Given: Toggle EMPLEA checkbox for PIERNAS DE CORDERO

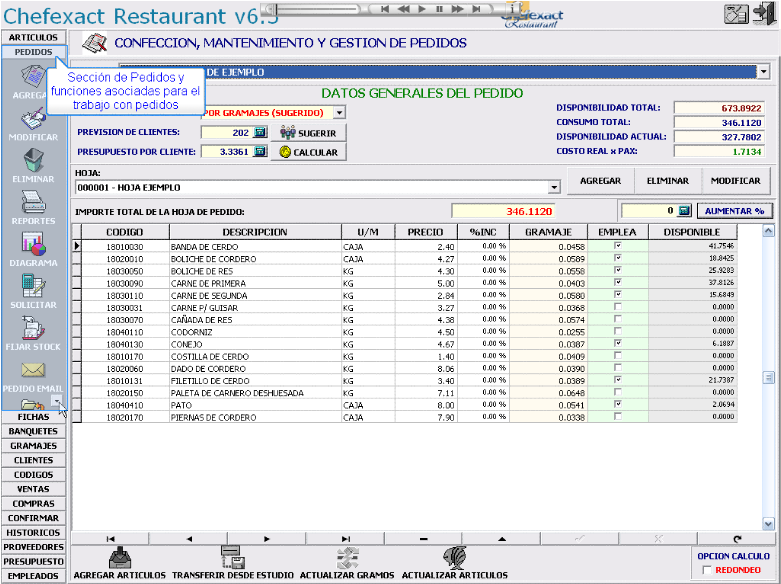Looking at the screenshot, I should [618, 416].
